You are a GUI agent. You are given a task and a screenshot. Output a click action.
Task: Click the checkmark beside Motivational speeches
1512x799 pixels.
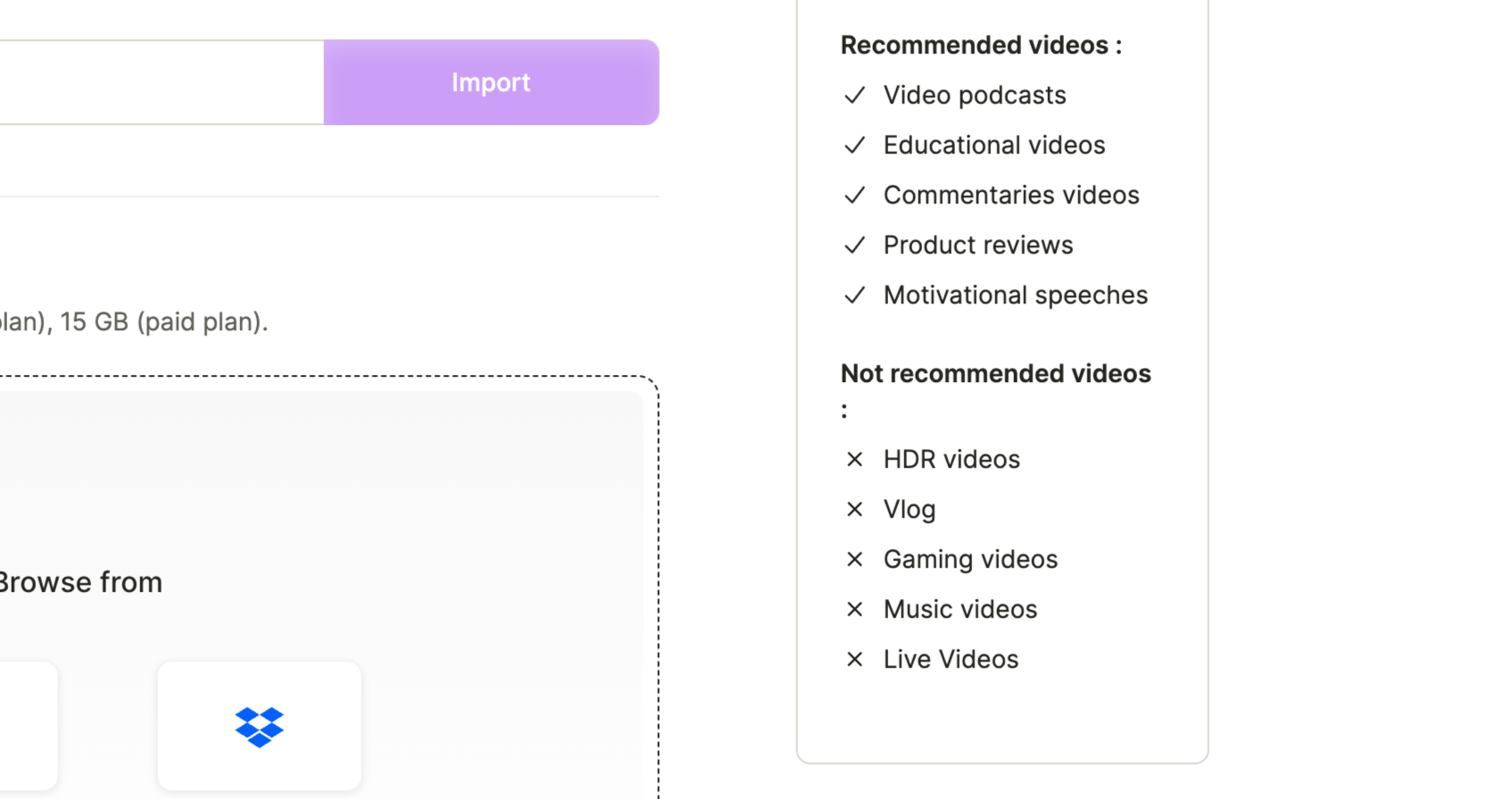tap(855, 295)
